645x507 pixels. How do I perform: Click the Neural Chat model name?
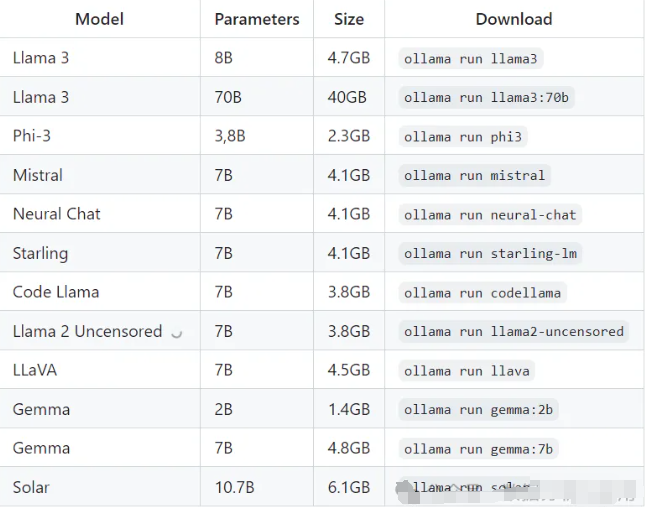[x=57, y=214]
